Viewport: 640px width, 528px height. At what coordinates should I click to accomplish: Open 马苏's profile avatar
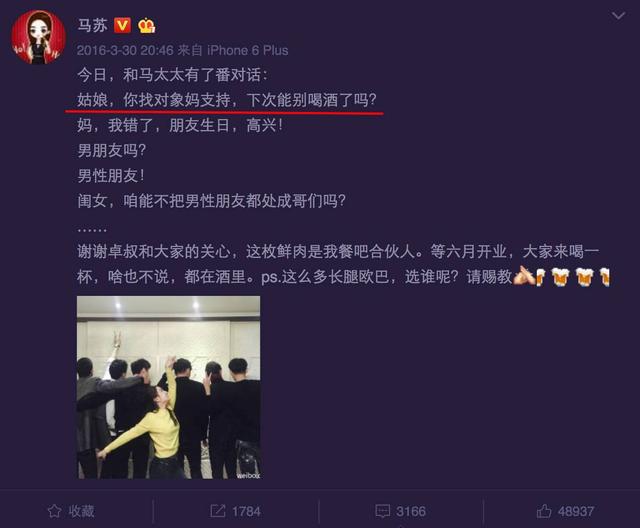pos(38,37)
